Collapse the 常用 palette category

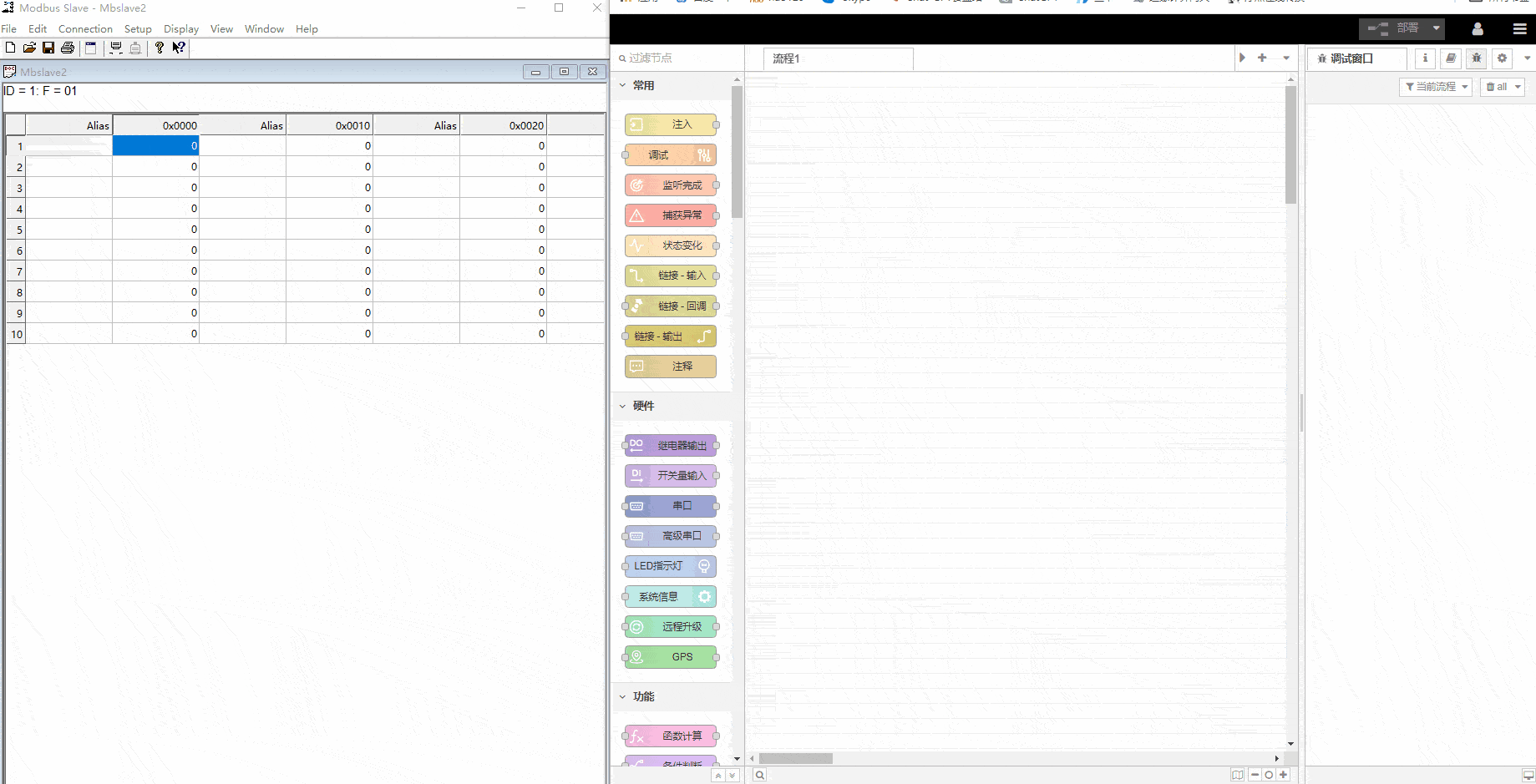623,85
